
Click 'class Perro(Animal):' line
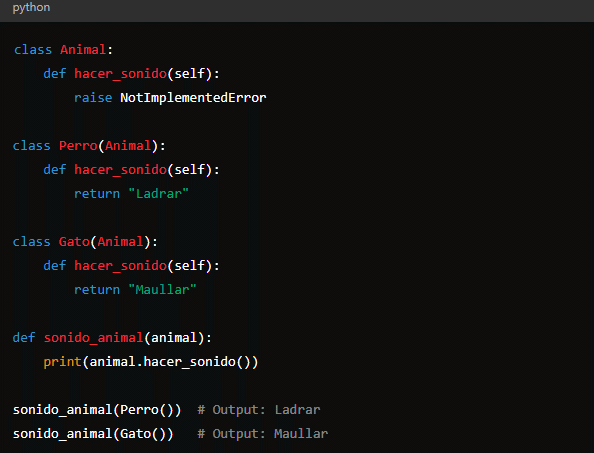point(89,146)
